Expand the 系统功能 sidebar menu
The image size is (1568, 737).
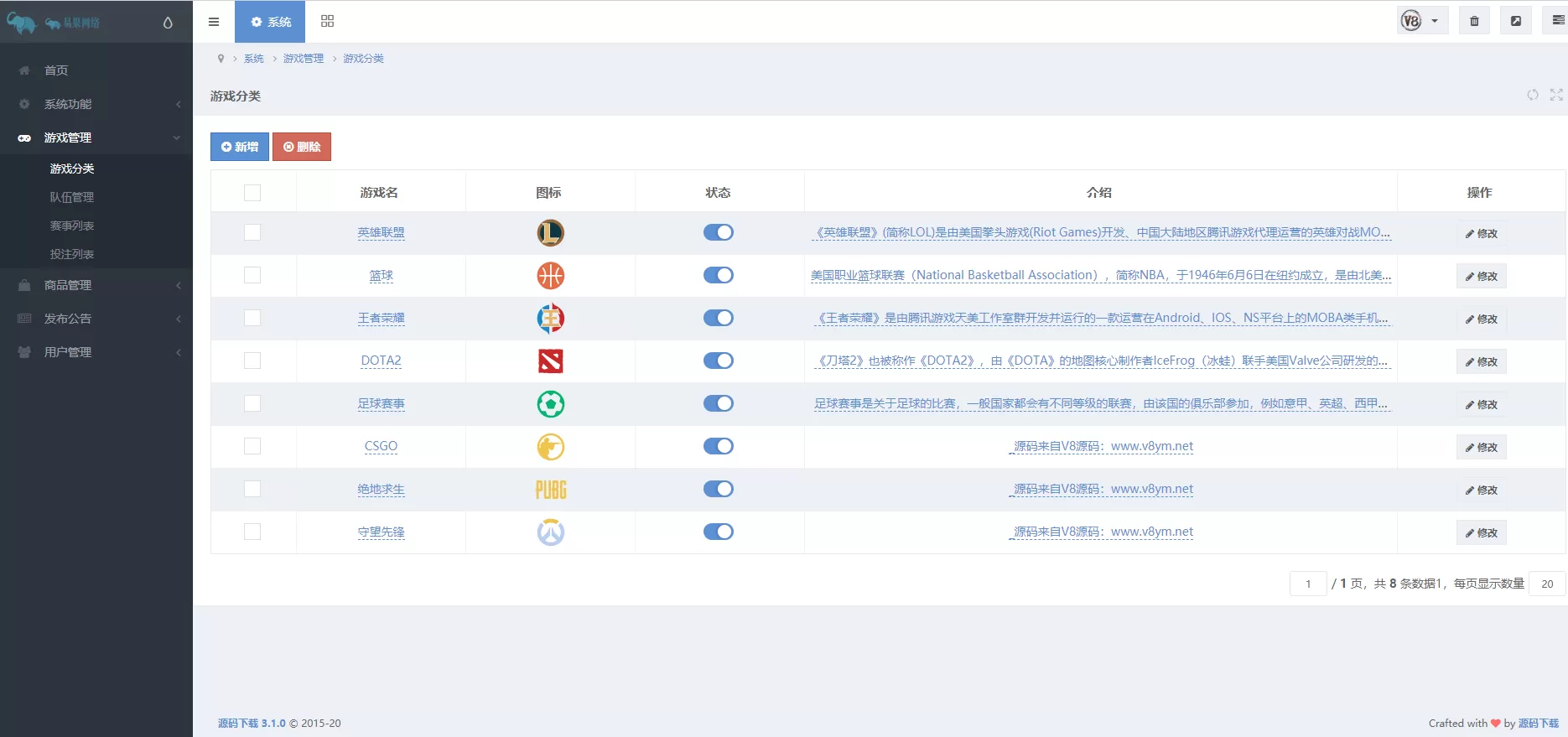point(96,104)
